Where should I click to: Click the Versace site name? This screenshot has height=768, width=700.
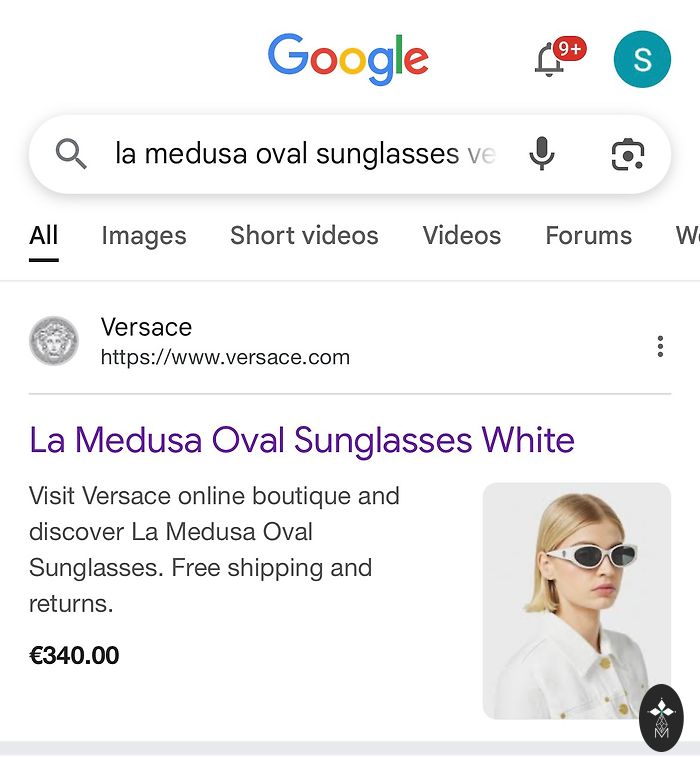coord(146,327)
